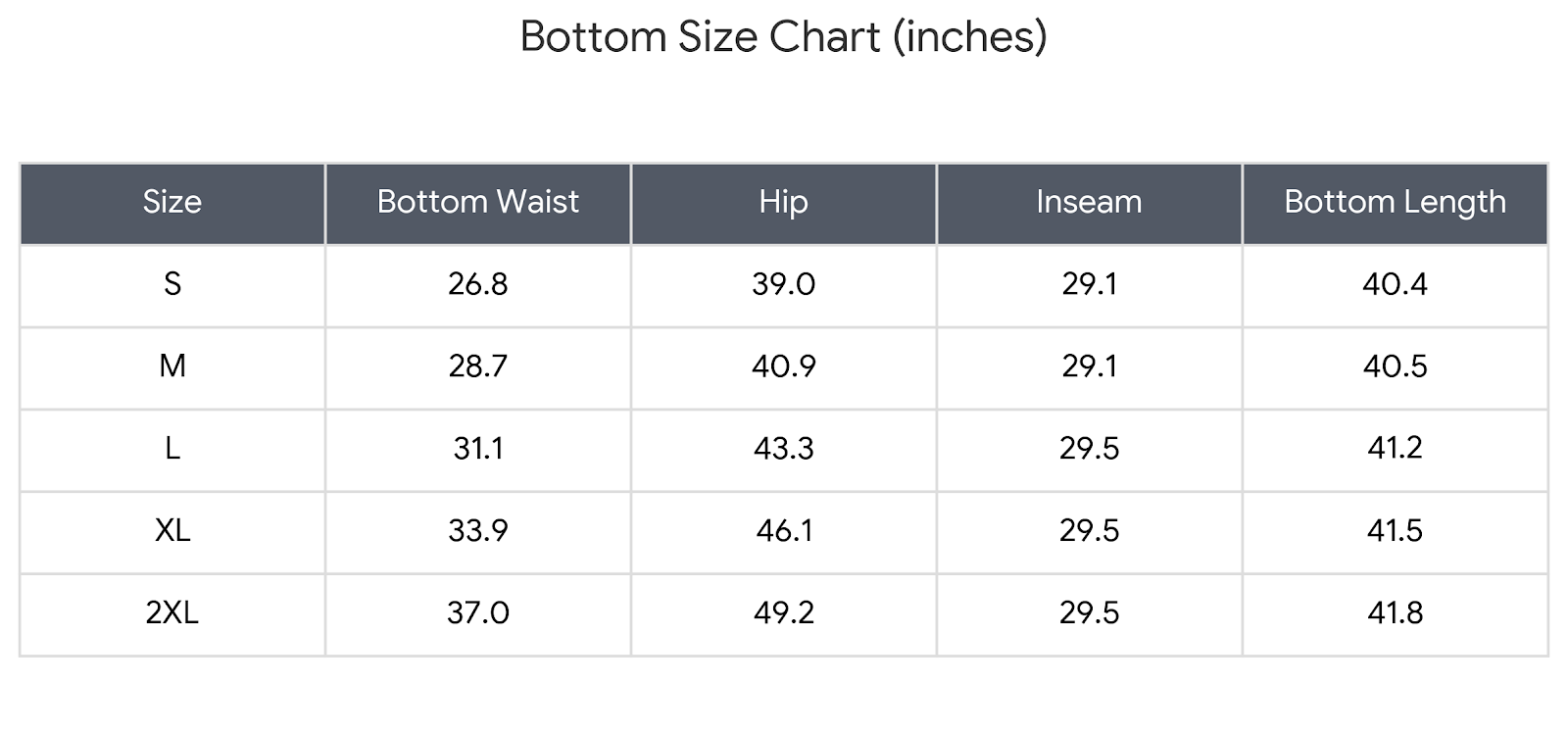
Task: Select the Size column header
Action: click(x=172, y=202)
